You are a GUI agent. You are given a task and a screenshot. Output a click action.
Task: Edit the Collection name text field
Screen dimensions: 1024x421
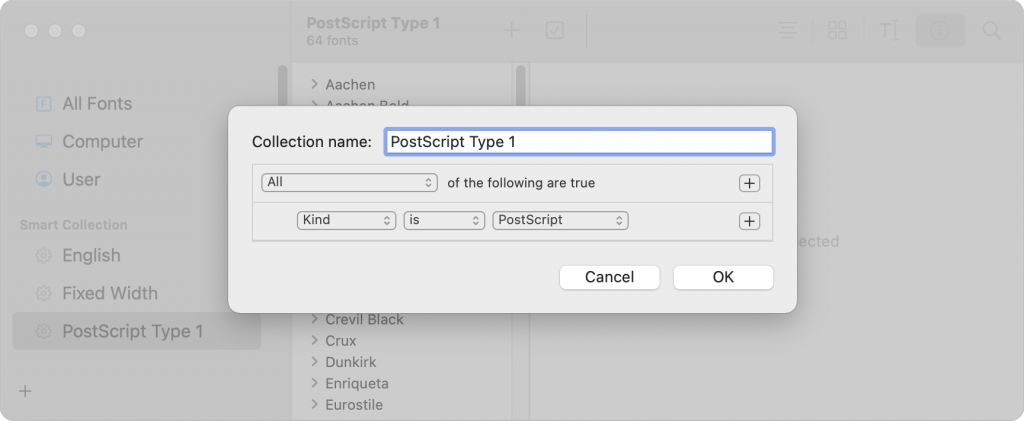coord(579,142)
